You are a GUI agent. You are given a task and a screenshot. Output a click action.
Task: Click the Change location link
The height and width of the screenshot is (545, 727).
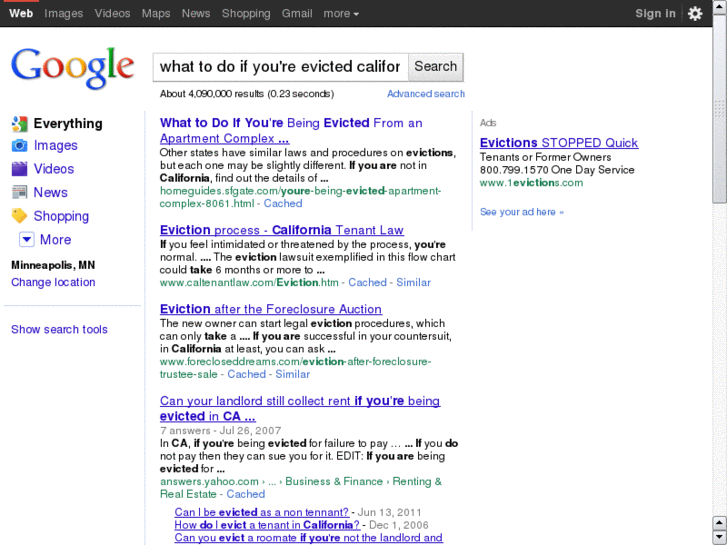[x=53, y=282]
